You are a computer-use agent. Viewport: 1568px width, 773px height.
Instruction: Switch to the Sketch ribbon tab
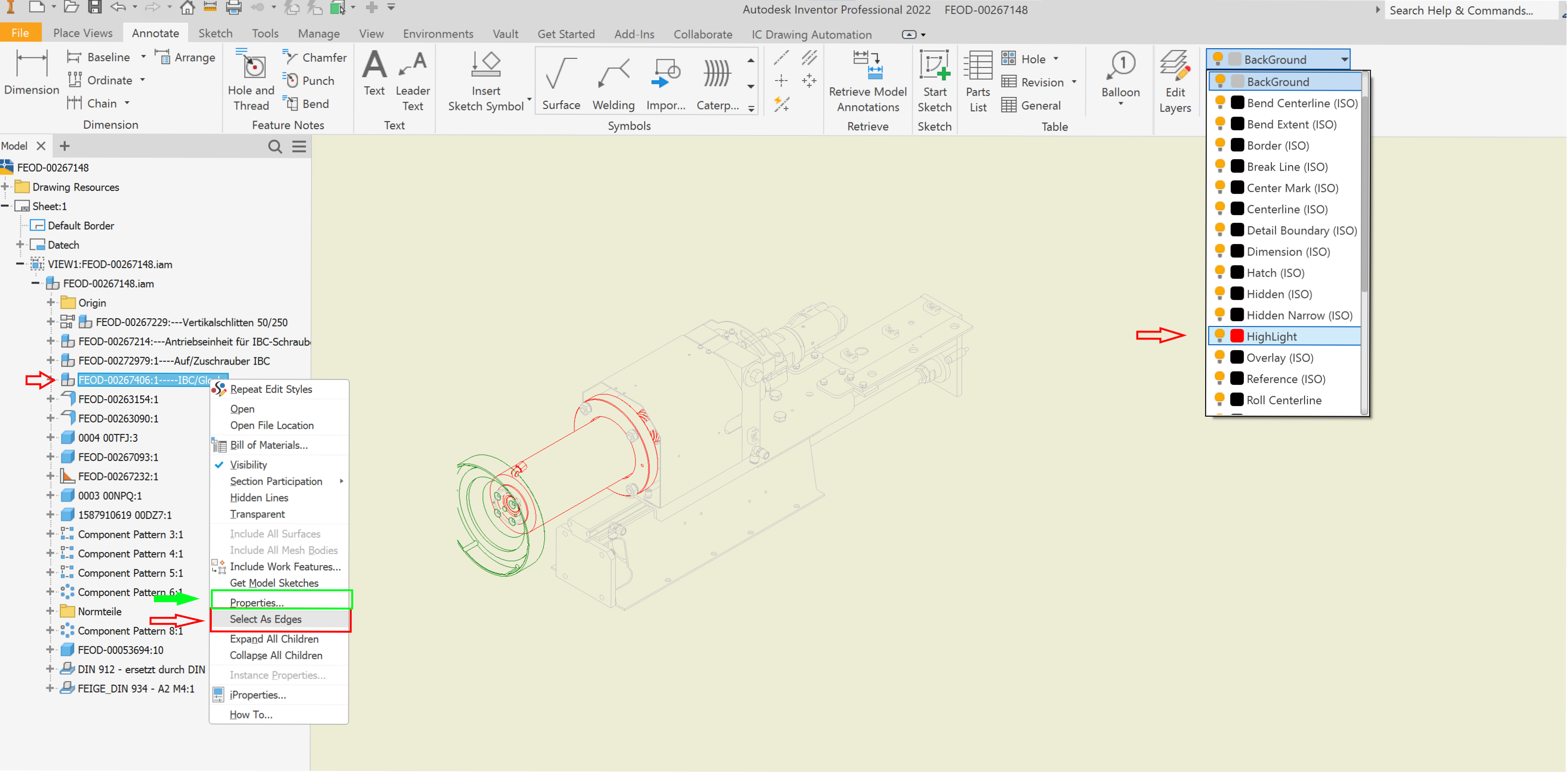coord(216,33)
